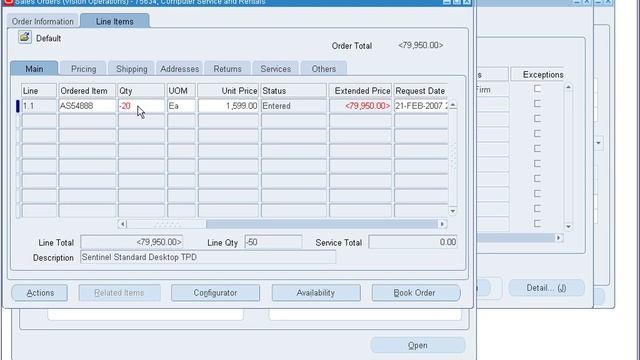
Task: Click the Detail... (J) button in the background window
Action: click(547, 288)
